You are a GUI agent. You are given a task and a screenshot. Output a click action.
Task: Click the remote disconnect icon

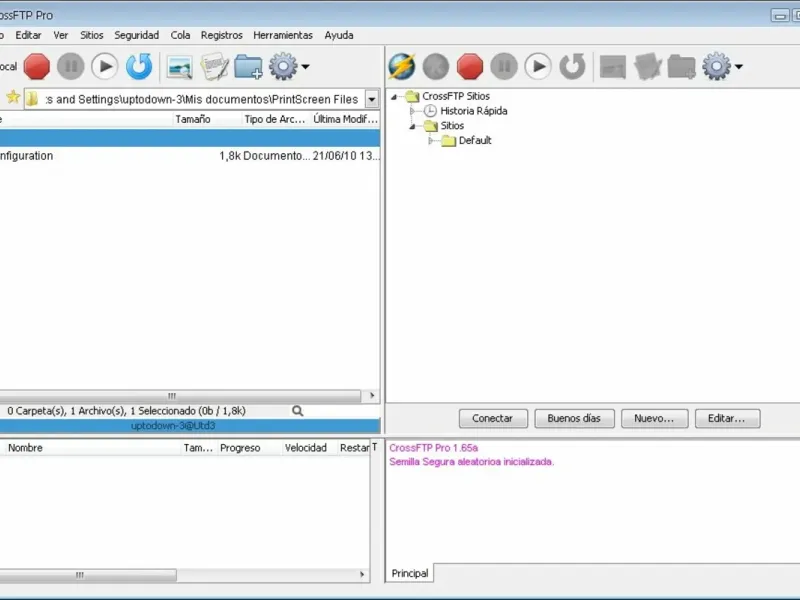click(x=436, y=66)
